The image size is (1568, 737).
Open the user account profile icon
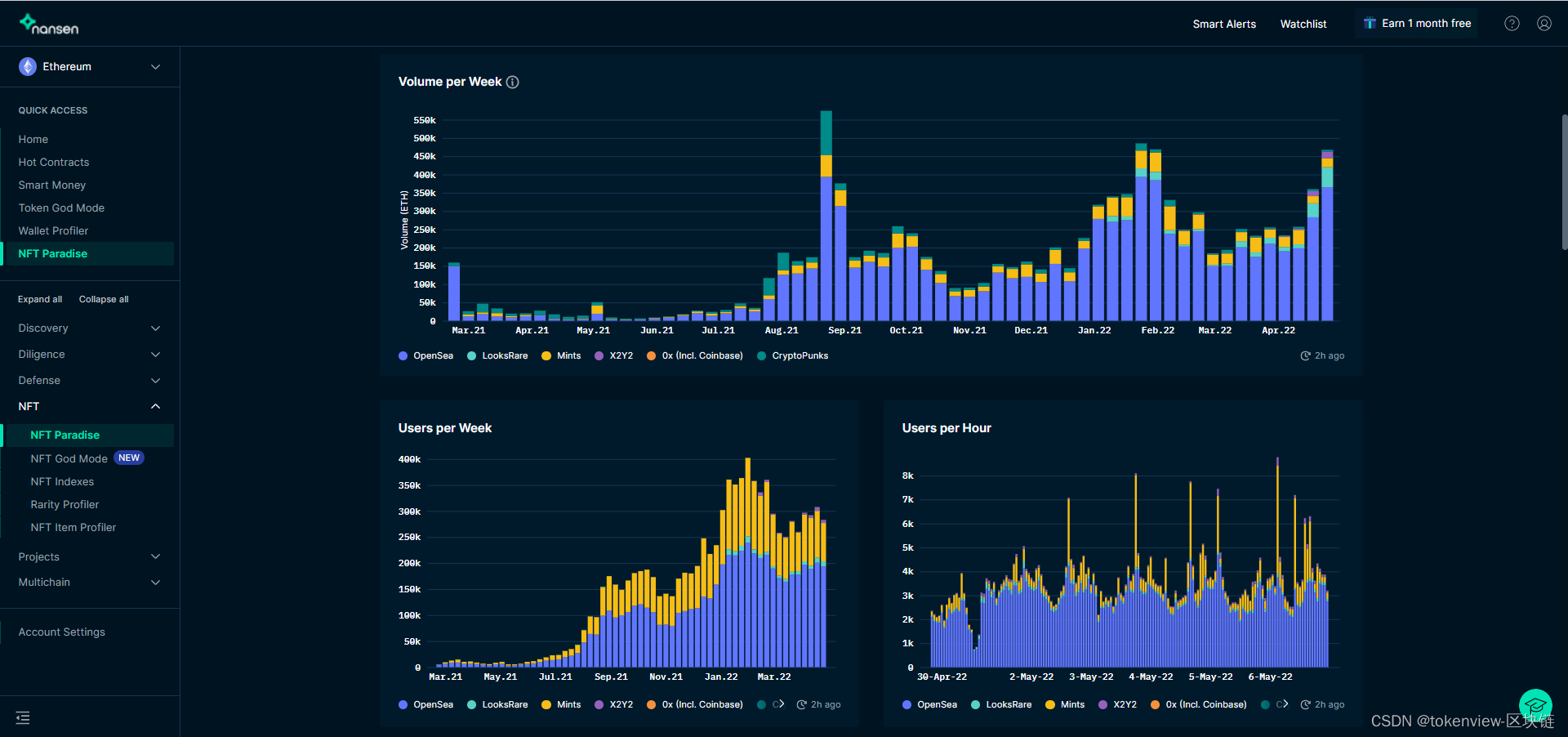[x=1544, y=24]
